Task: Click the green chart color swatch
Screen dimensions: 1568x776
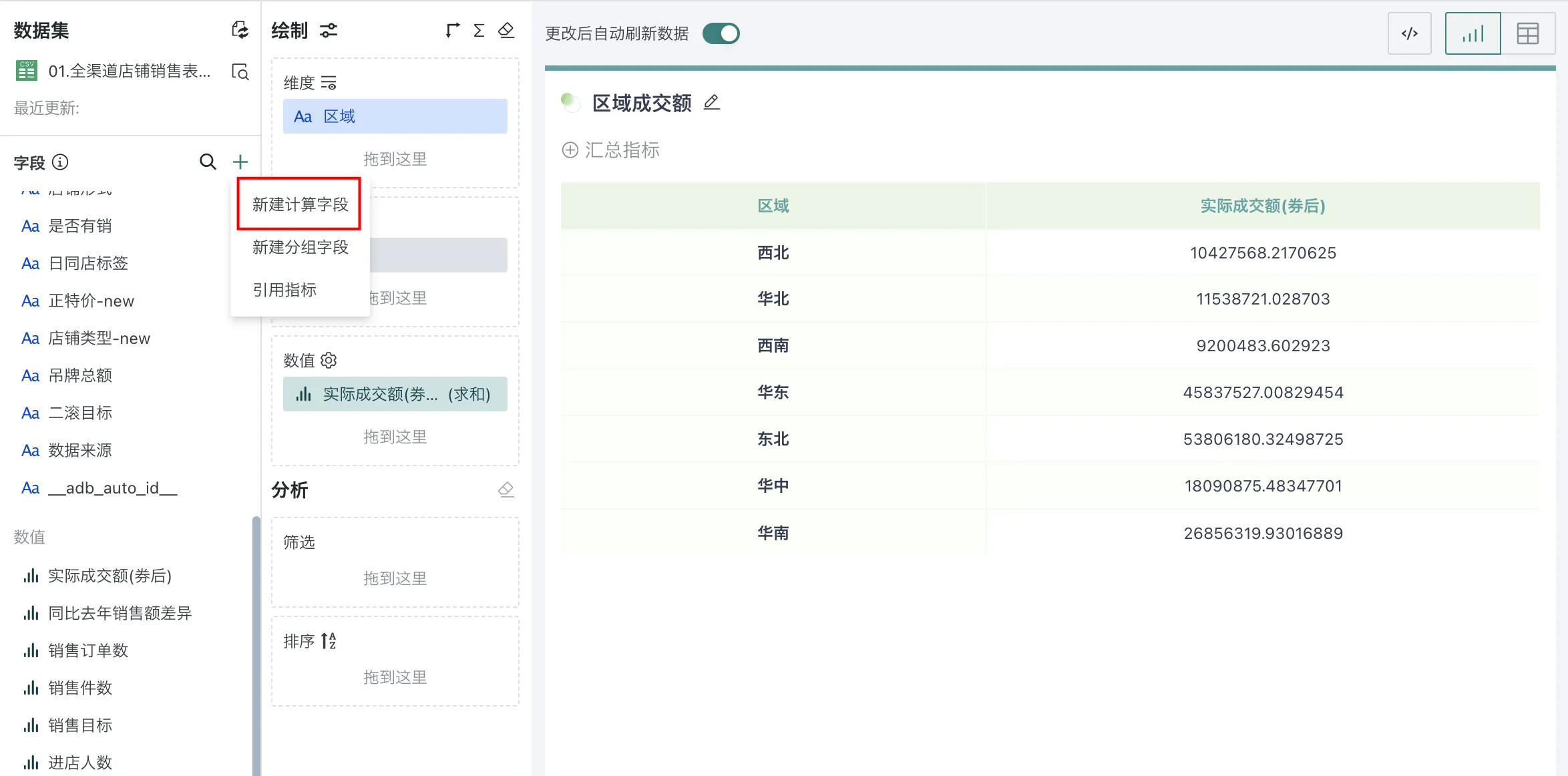Action: click(x=570, y=102)
